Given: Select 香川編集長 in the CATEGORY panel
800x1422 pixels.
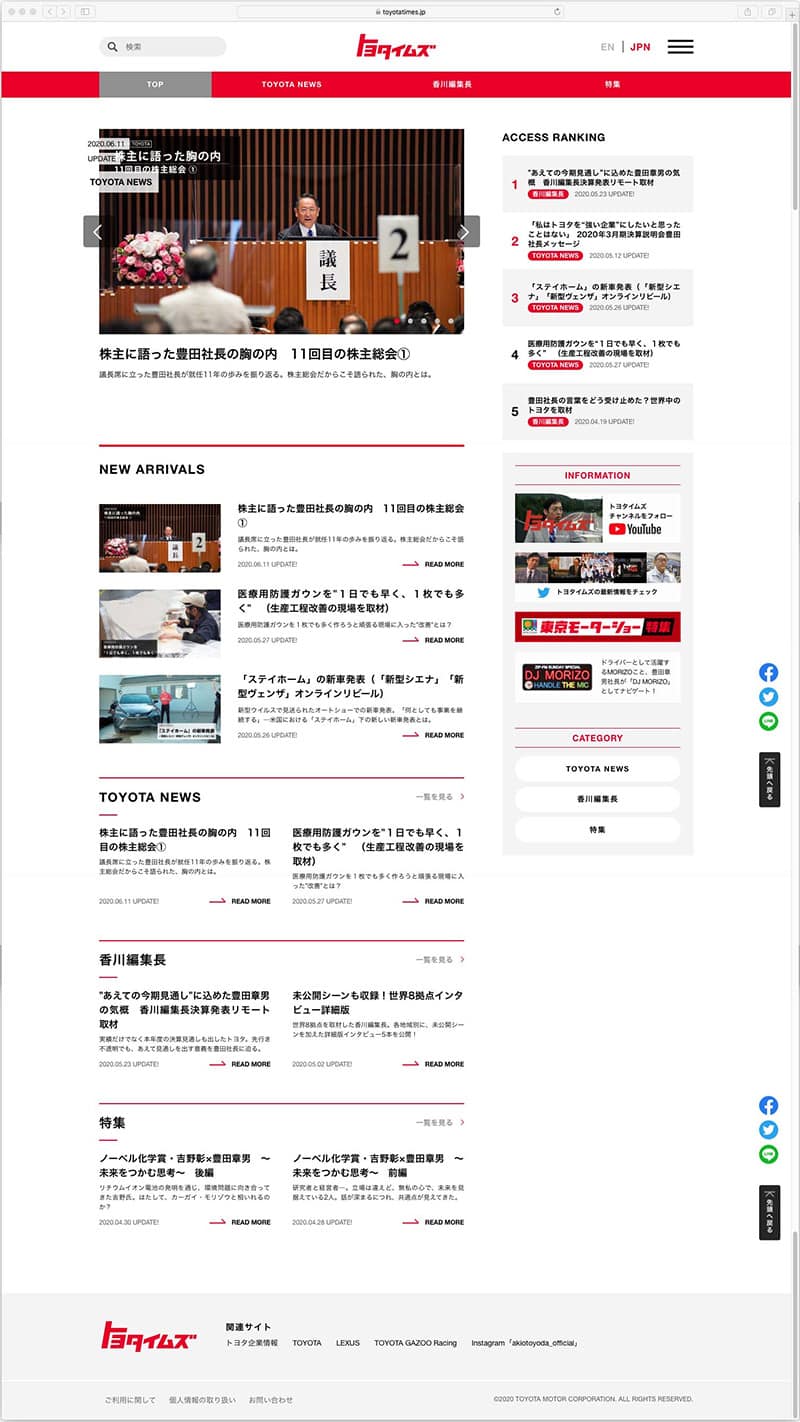Looking at the screenshot, I should click(x=598, y=799).
